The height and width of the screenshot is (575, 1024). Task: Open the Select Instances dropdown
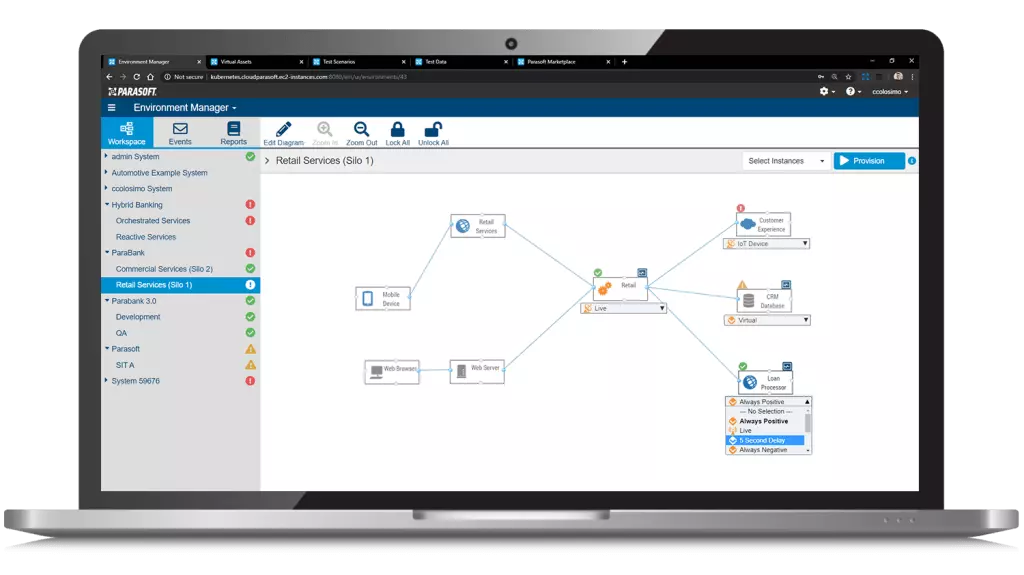[788, 161]
